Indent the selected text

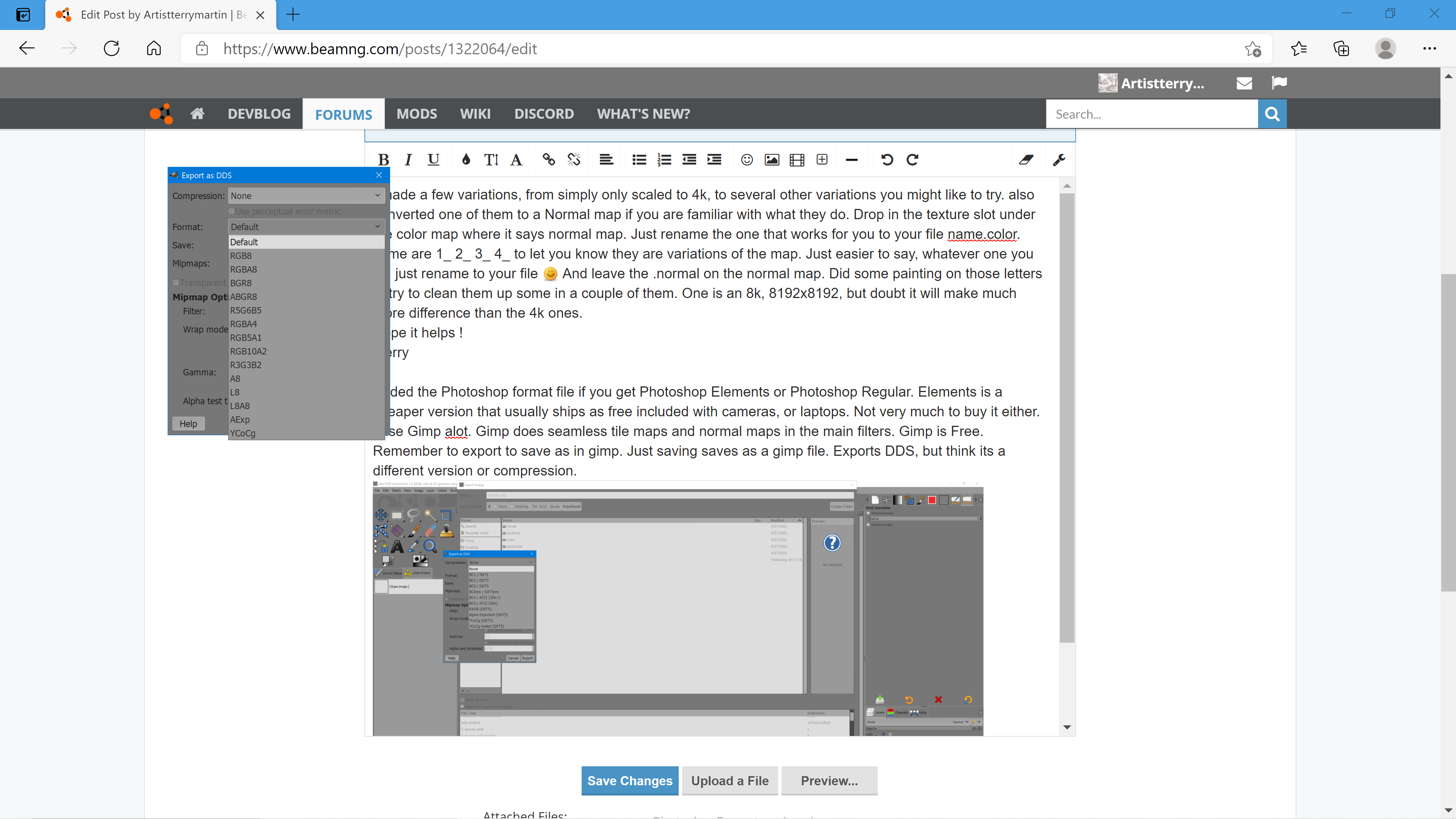click(x=714, y=160)
